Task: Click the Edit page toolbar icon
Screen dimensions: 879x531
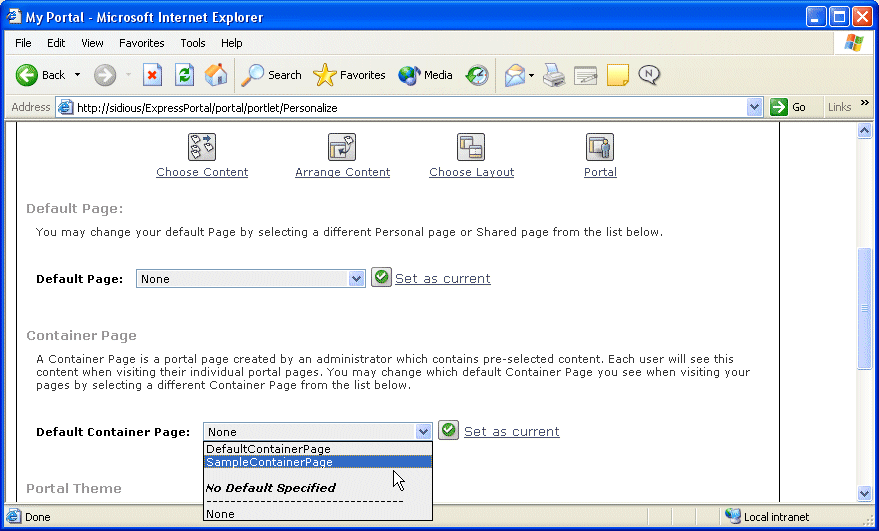Action: coord(585,75)
